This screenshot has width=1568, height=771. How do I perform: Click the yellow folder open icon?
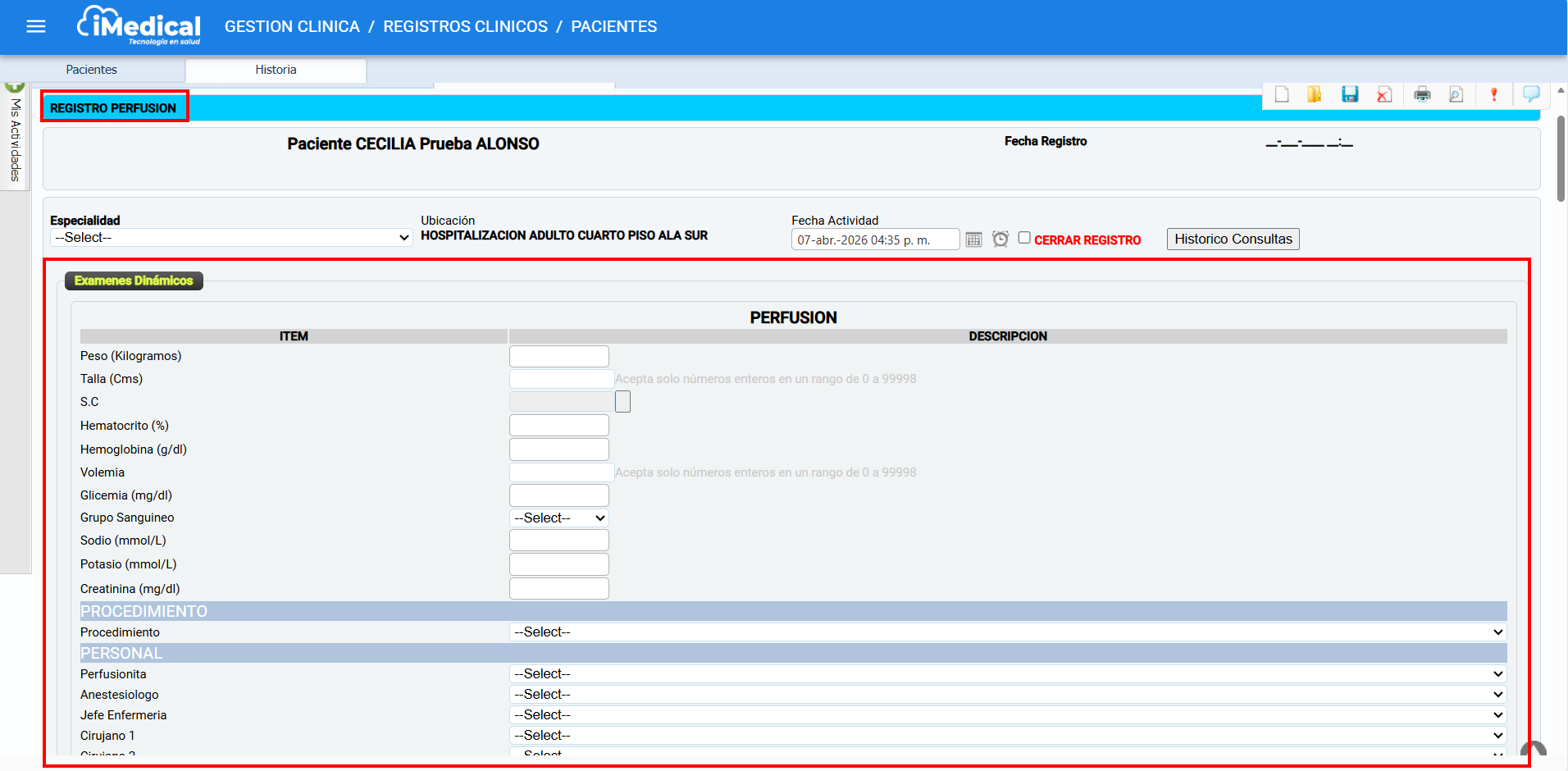click(1315, 94)
